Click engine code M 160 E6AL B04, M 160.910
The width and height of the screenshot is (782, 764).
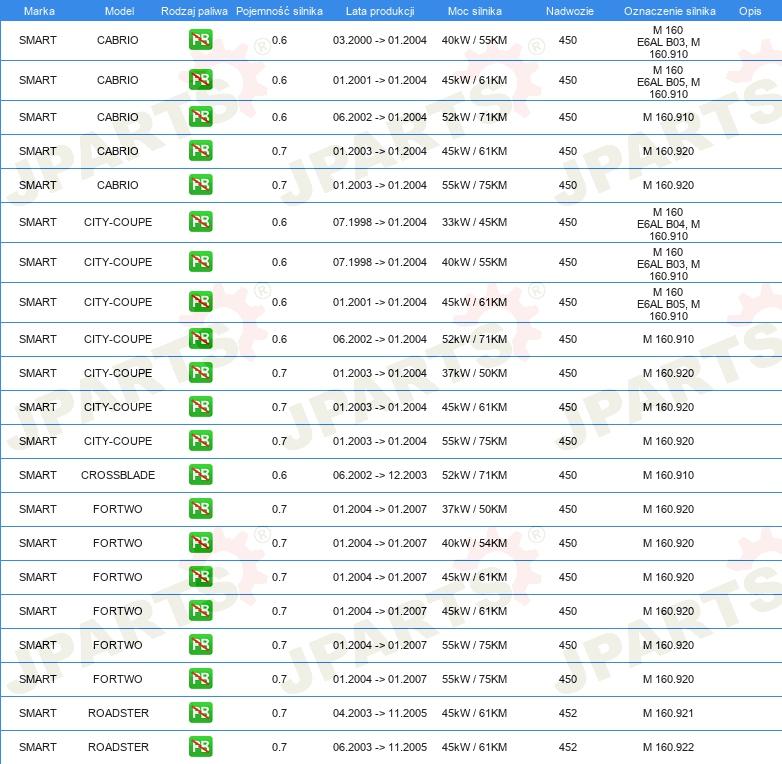point(668,224)
